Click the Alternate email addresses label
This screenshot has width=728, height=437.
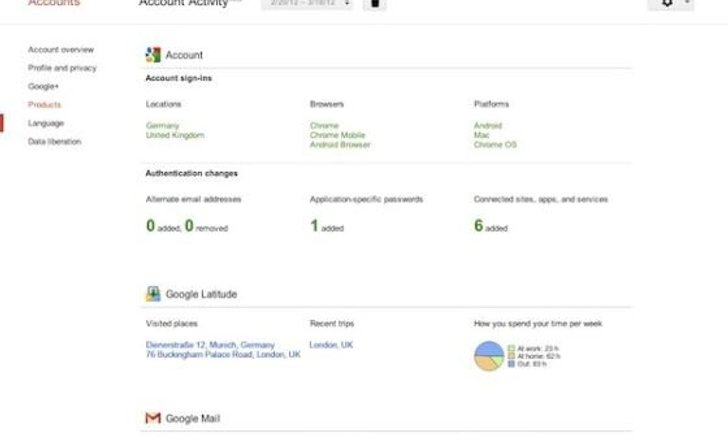194,199
